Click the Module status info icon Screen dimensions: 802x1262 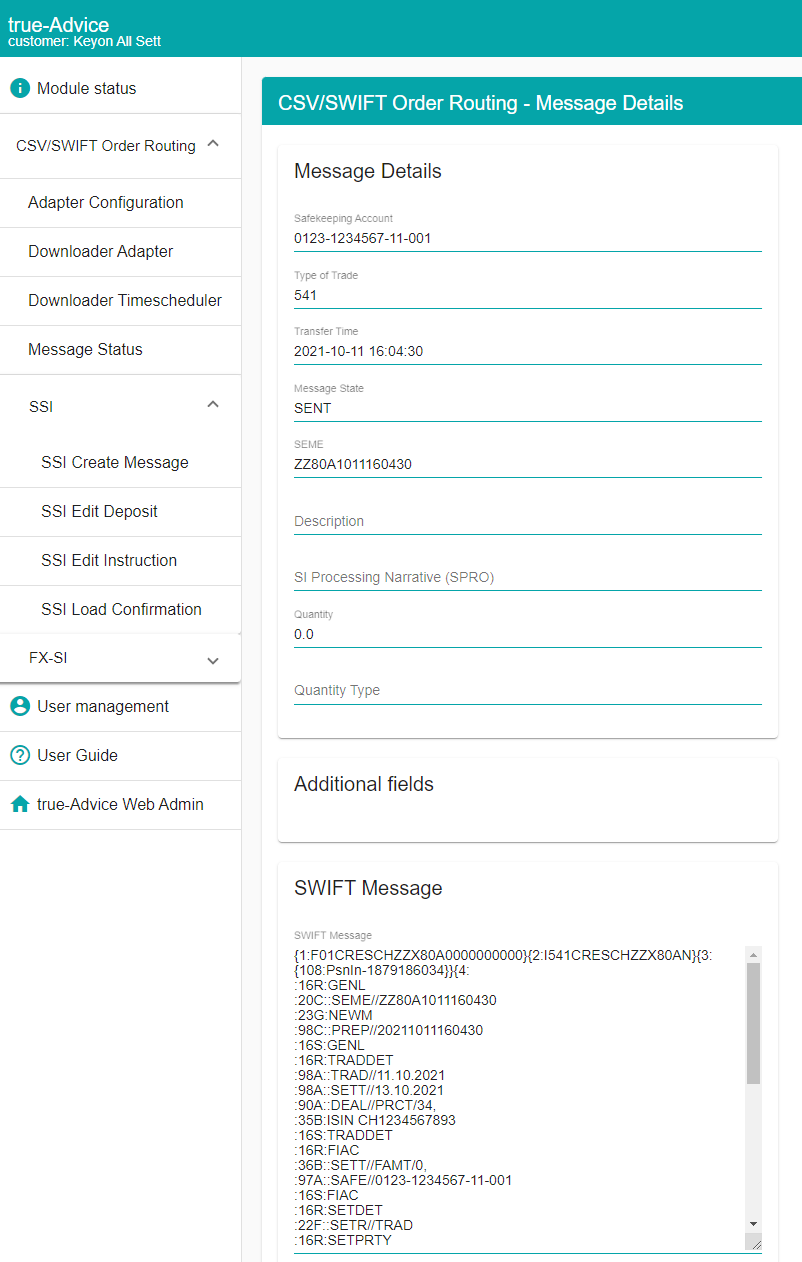coord(20,88)
